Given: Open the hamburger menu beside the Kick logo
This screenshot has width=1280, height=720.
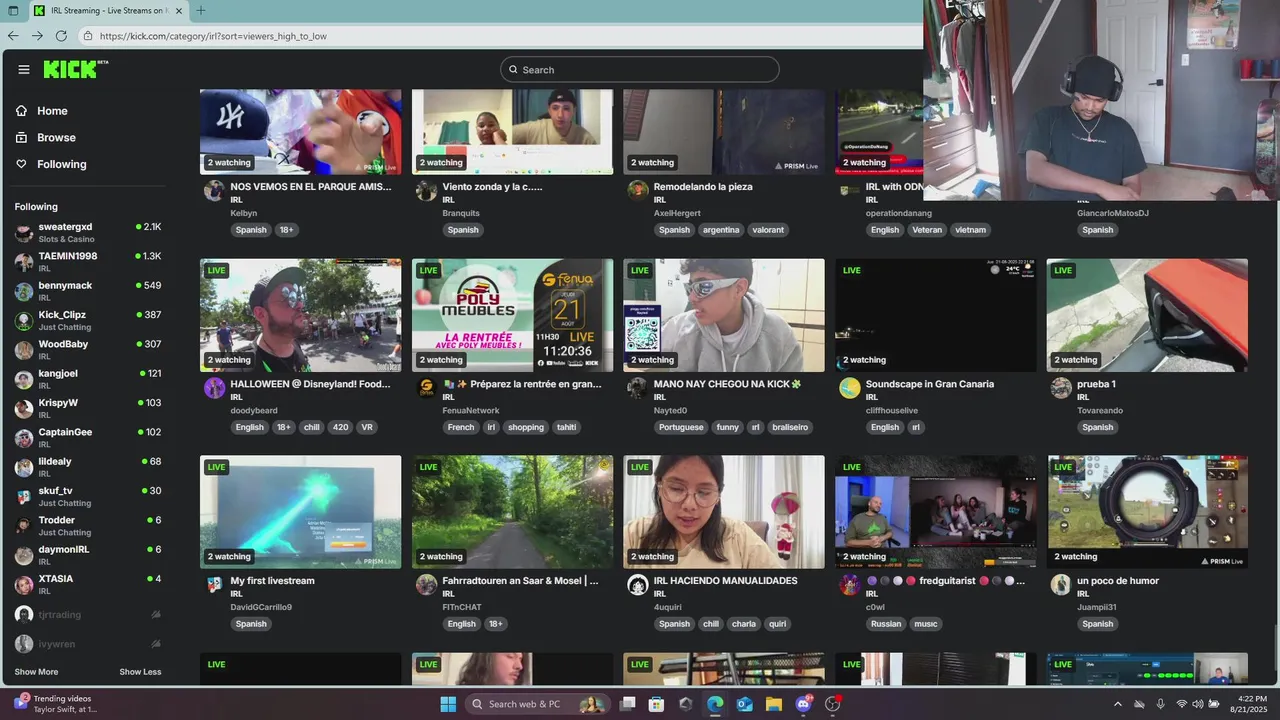Looking at the screenshot, I should (x=24, y=69).
